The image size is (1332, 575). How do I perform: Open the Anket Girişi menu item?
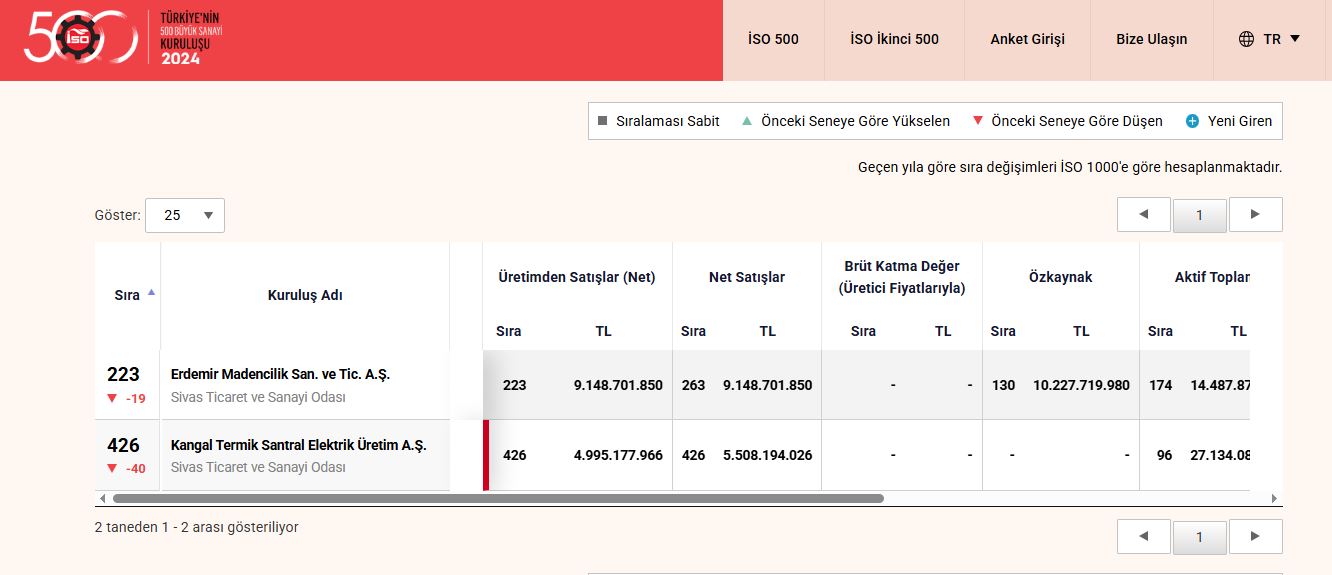pyautogui.click(x=1027, y=39)
